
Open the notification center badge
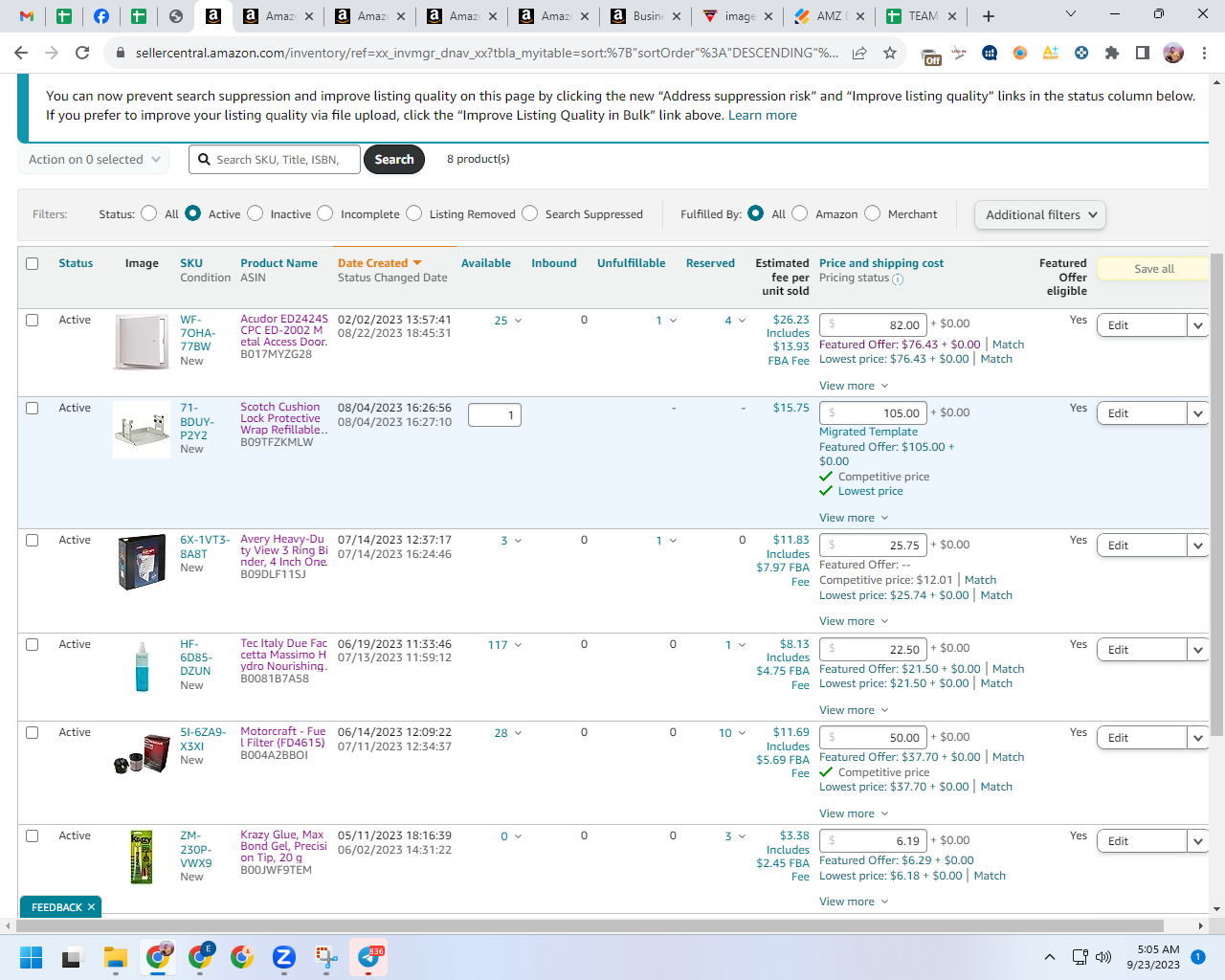tap(1198, 957)
